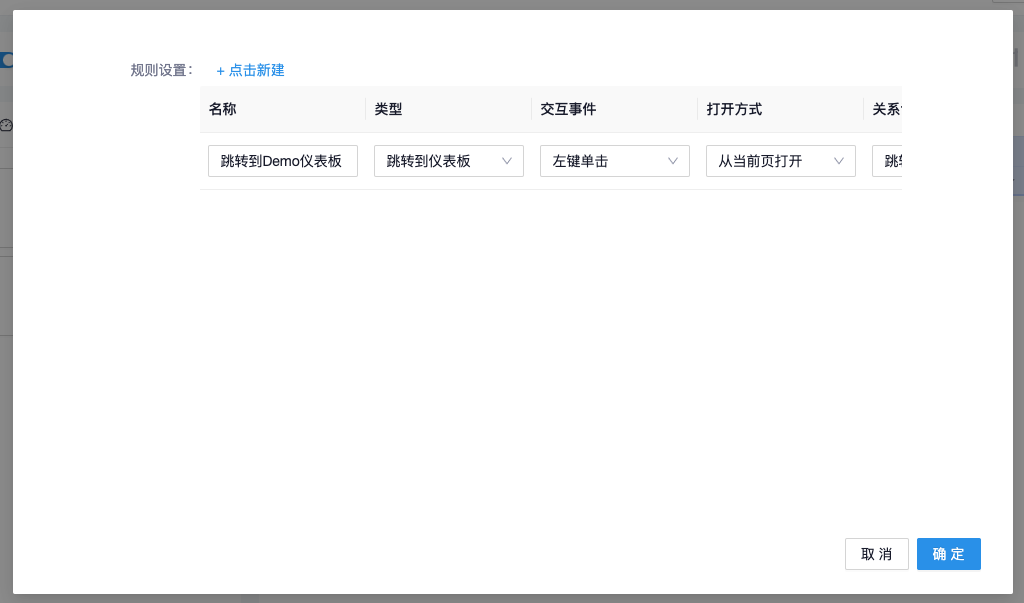Image resolution: width=1024 pixels, height=603 pixels.
Task: Click the plus icon beside 点击新建
Action: pyautogui.click(x=220, y=71)
